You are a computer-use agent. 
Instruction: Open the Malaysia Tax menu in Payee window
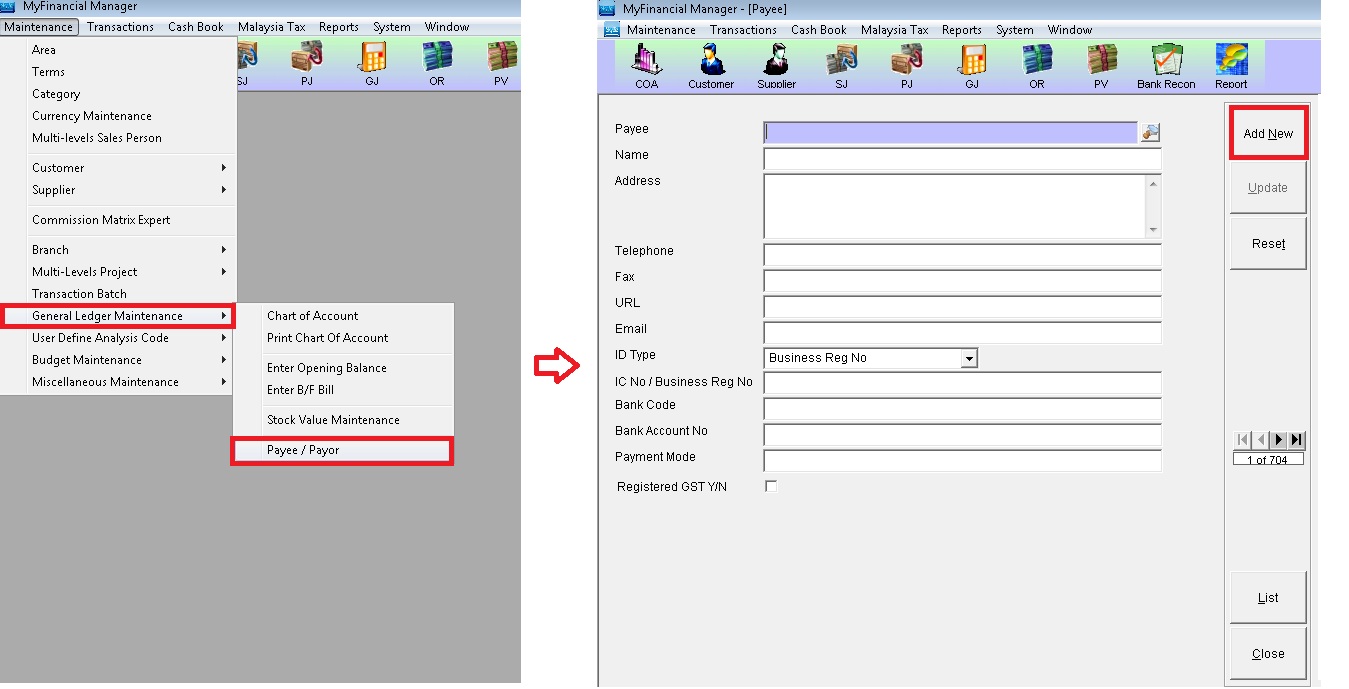tap(894, 30)
